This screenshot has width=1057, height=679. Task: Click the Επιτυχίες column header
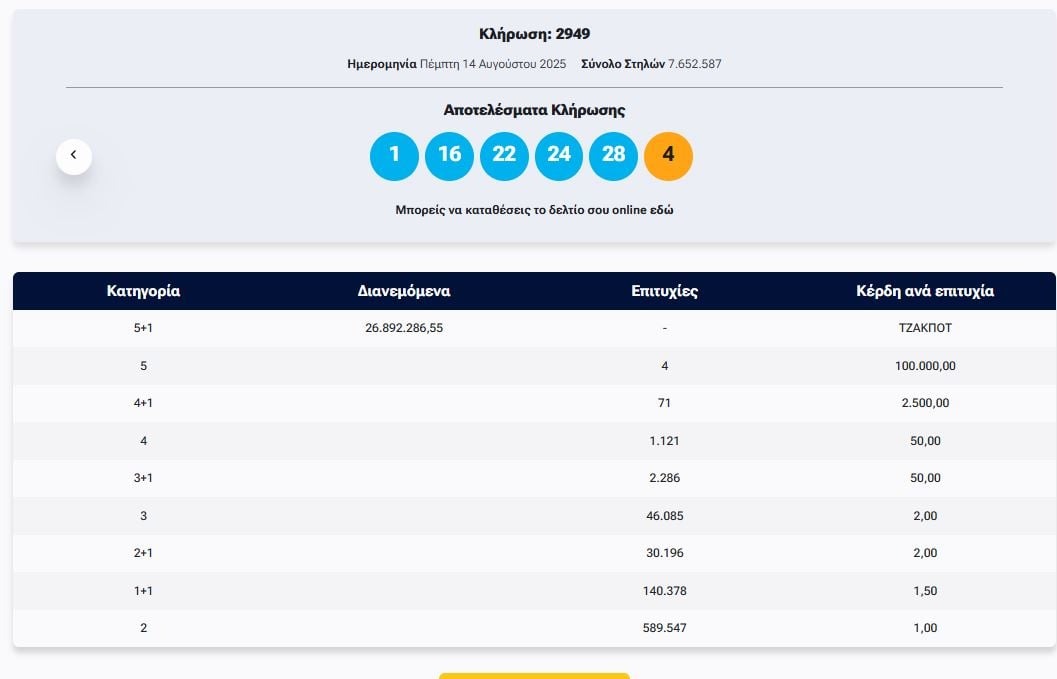(x=664, y=291)
